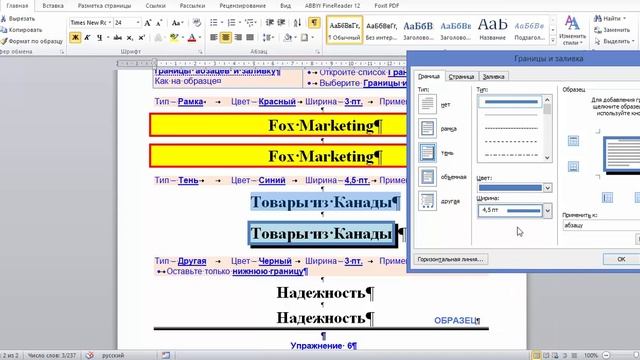Select border setting 'объемная' (3-D)
This screenshot has width=640, height=360.
[427, 177]
